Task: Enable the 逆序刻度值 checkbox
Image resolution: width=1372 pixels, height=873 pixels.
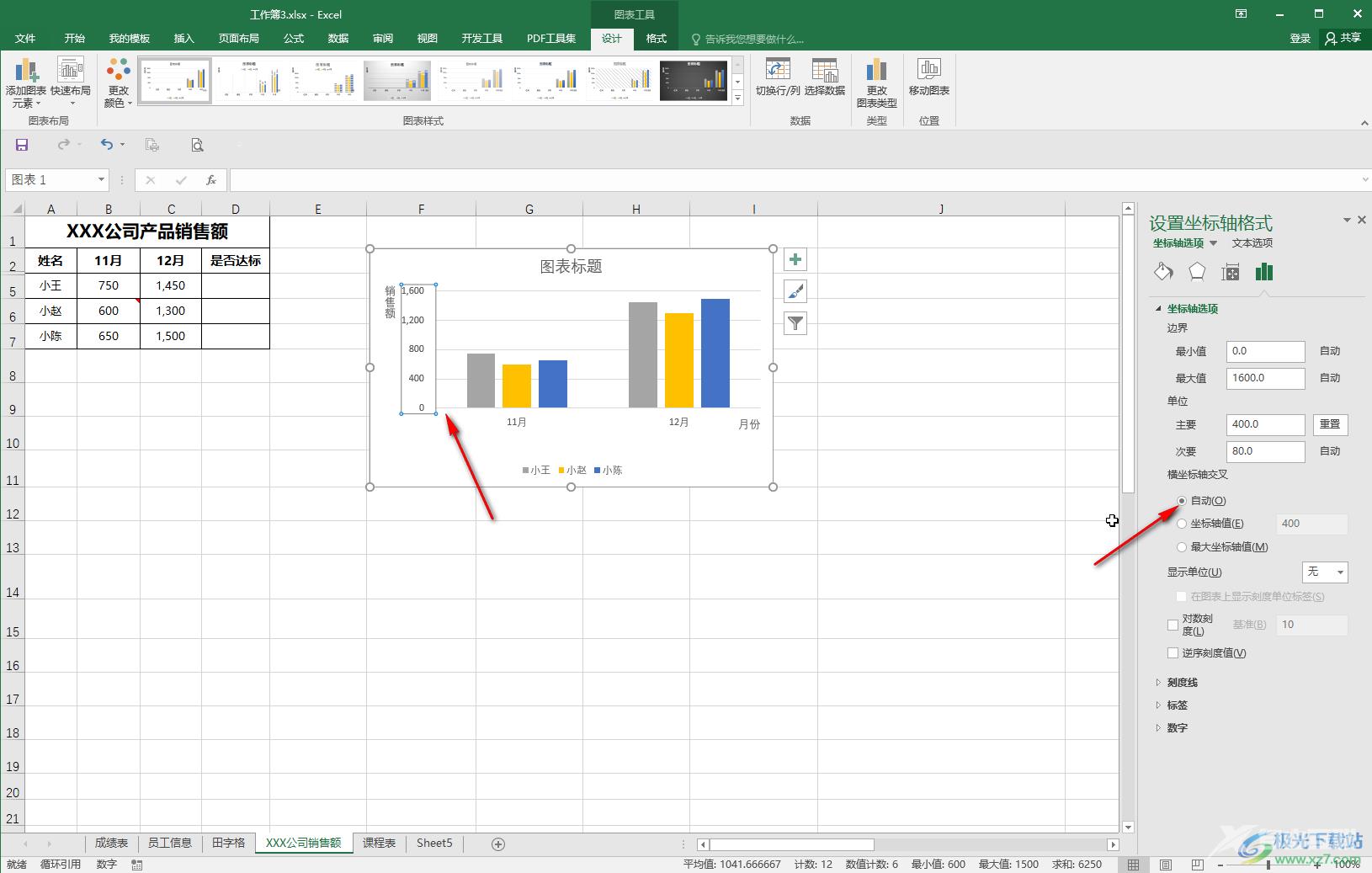Action: (1173, 652)
